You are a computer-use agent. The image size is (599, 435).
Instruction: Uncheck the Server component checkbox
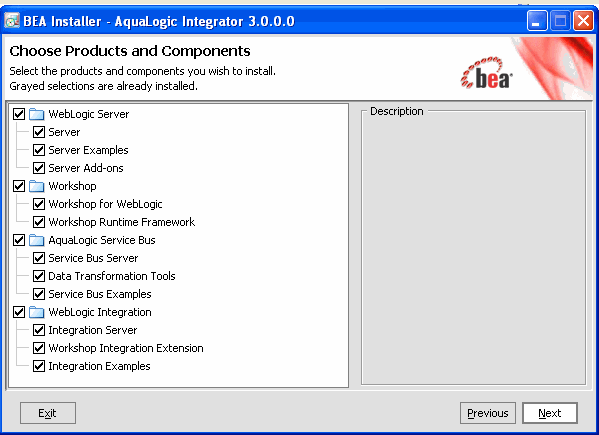[39, 132]
